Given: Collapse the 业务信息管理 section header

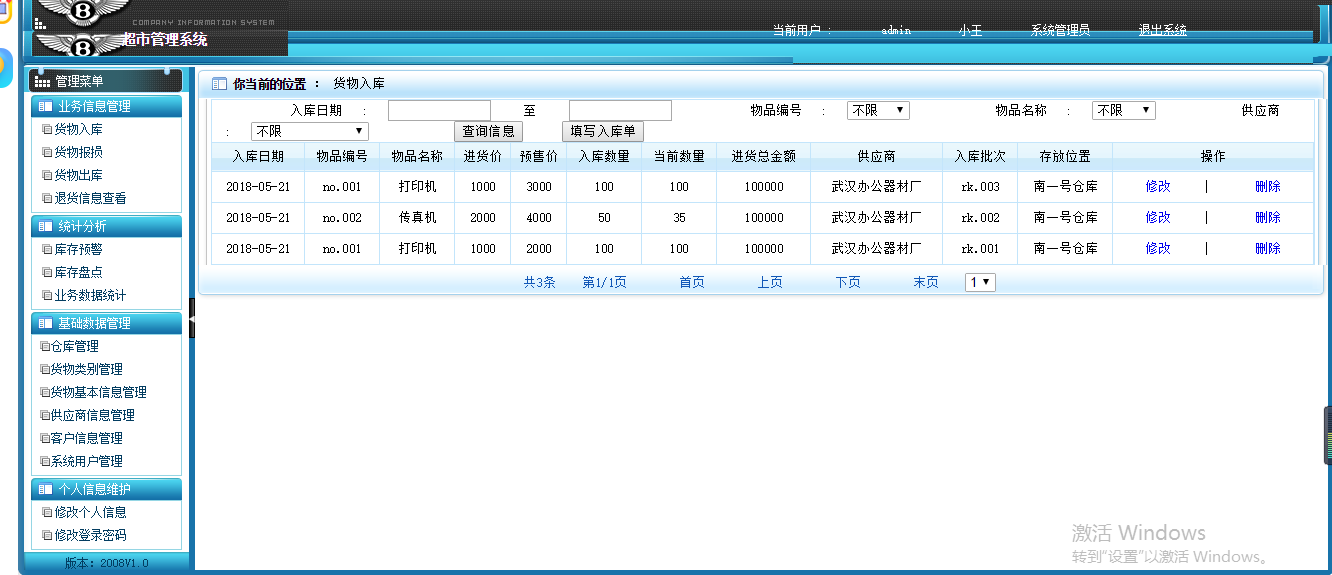Looking at the screenshot, I should (x=106, y=106).
